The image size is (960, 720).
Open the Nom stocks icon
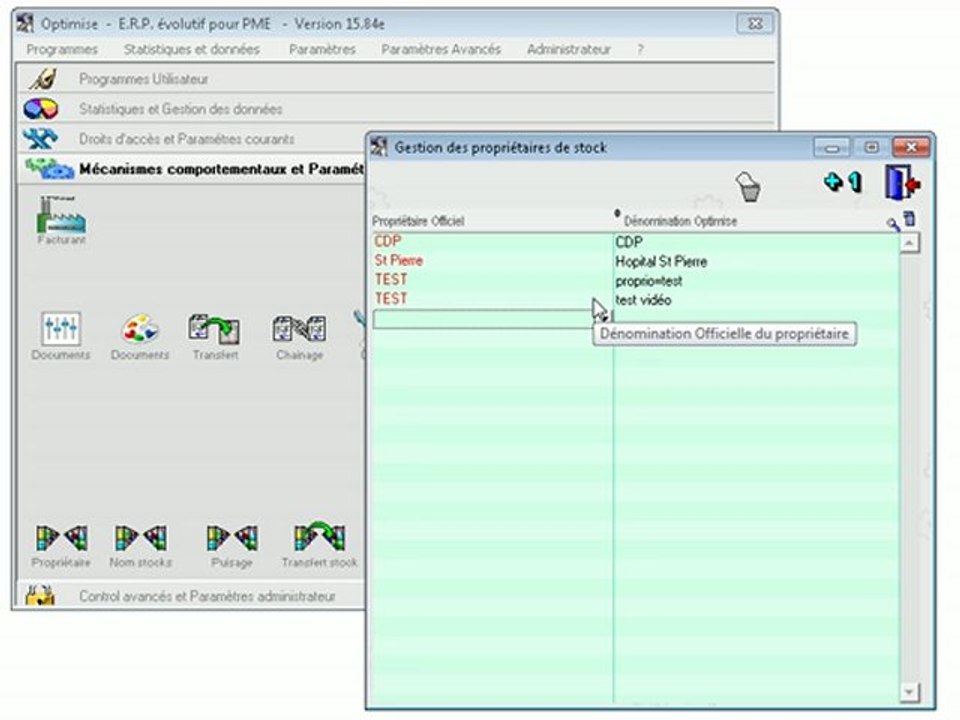(x=140, y=545)
